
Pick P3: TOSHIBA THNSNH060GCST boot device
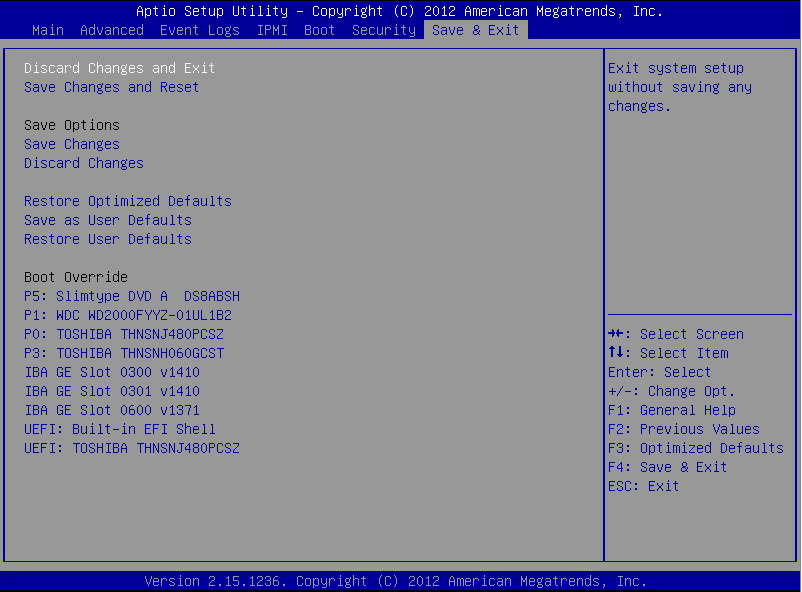[124, 353]
